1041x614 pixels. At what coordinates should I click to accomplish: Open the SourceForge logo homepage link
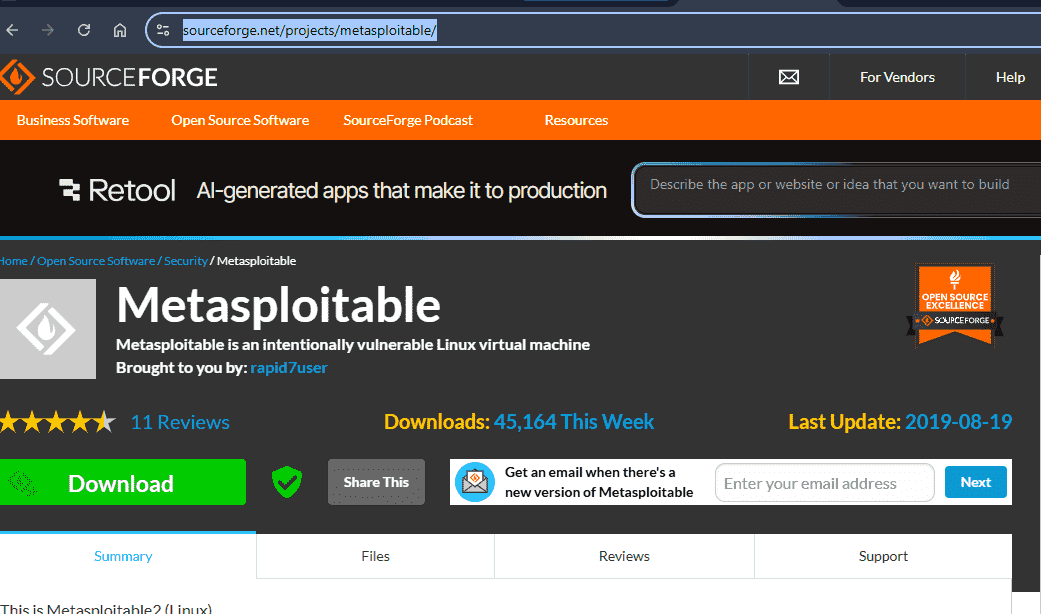[109, 77]
